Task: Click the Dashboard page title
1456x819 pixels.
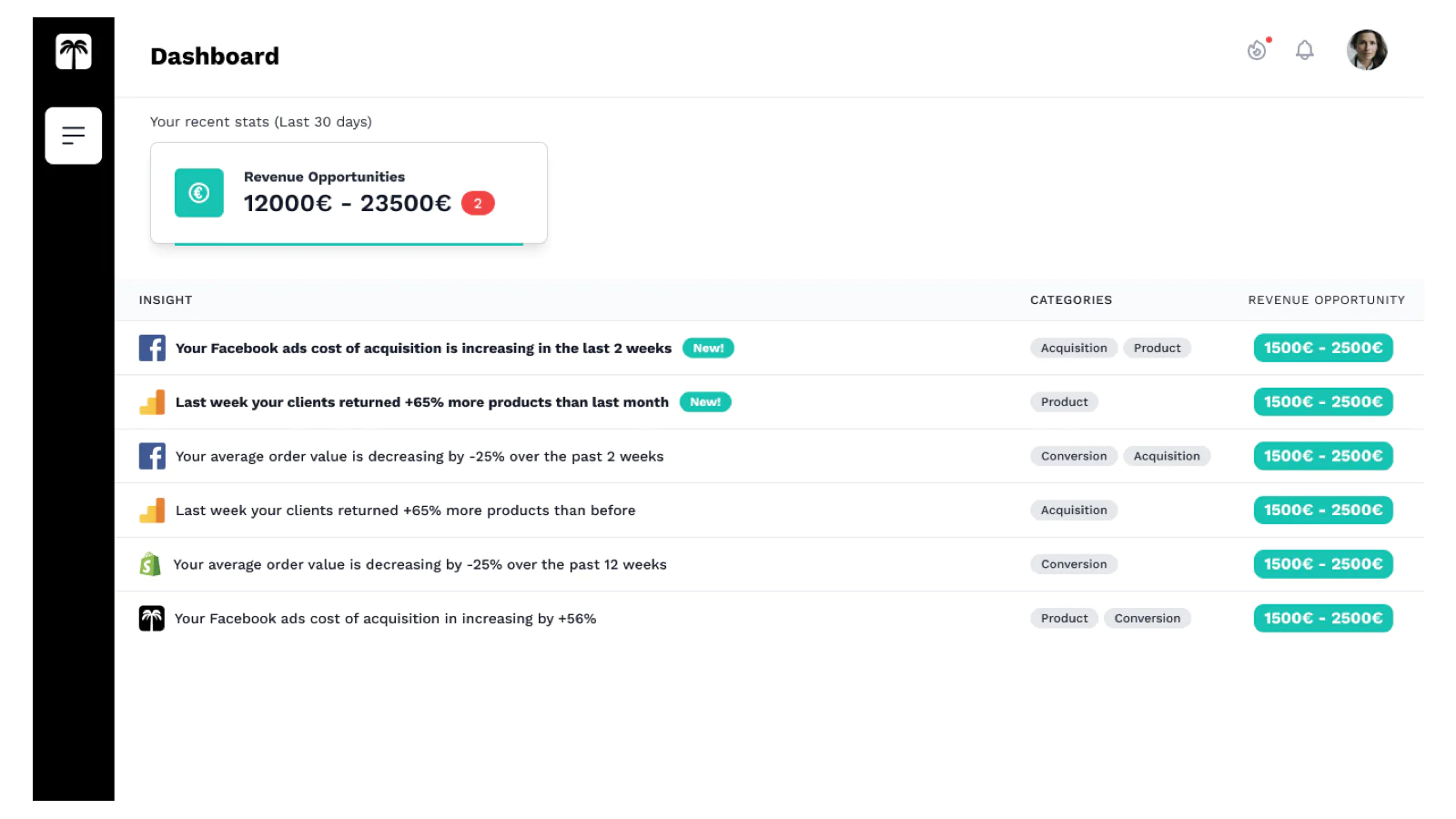Action: coord(215,56)
